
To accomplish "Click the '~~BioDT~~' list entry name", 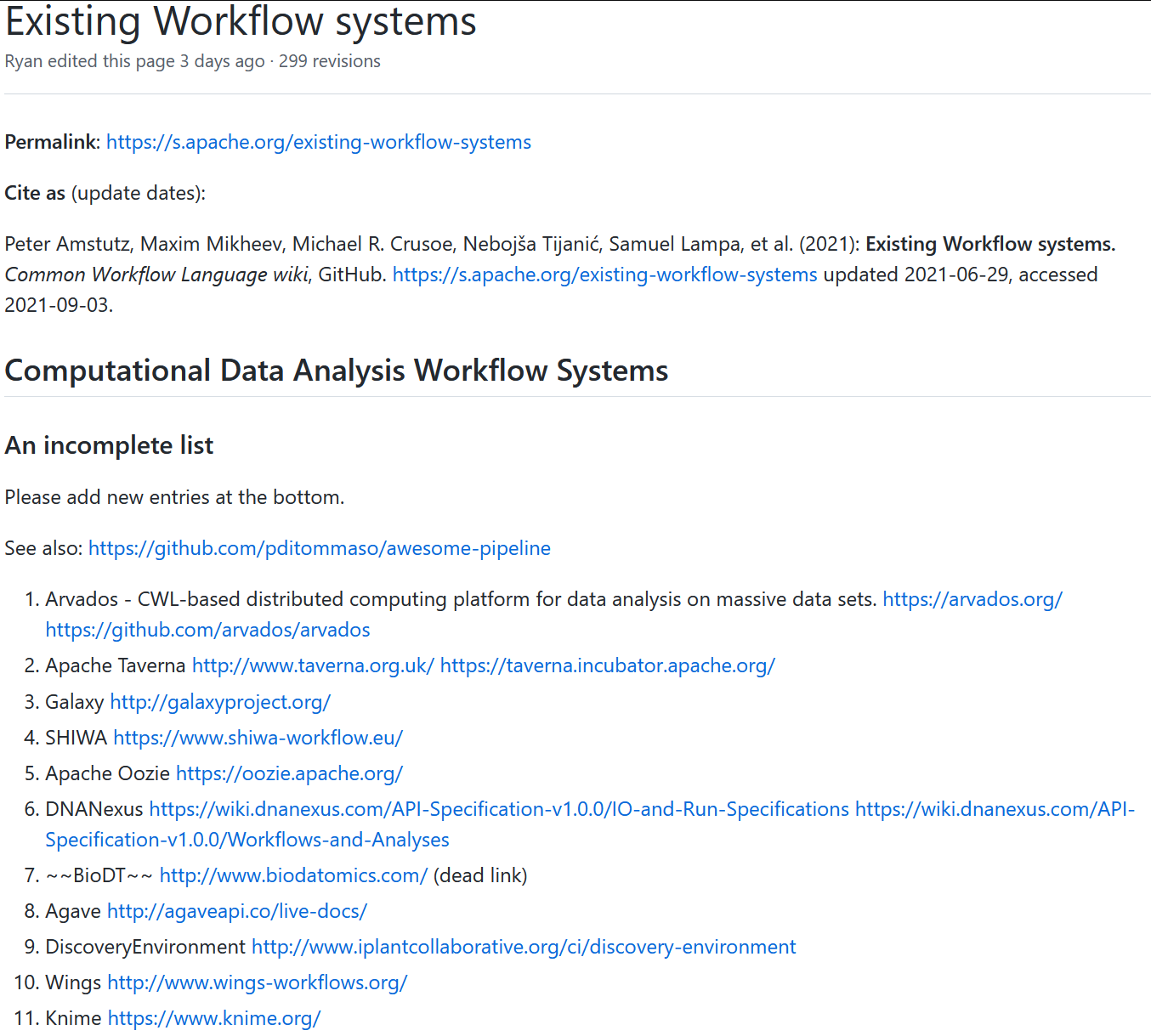I will tap(99, 875).
